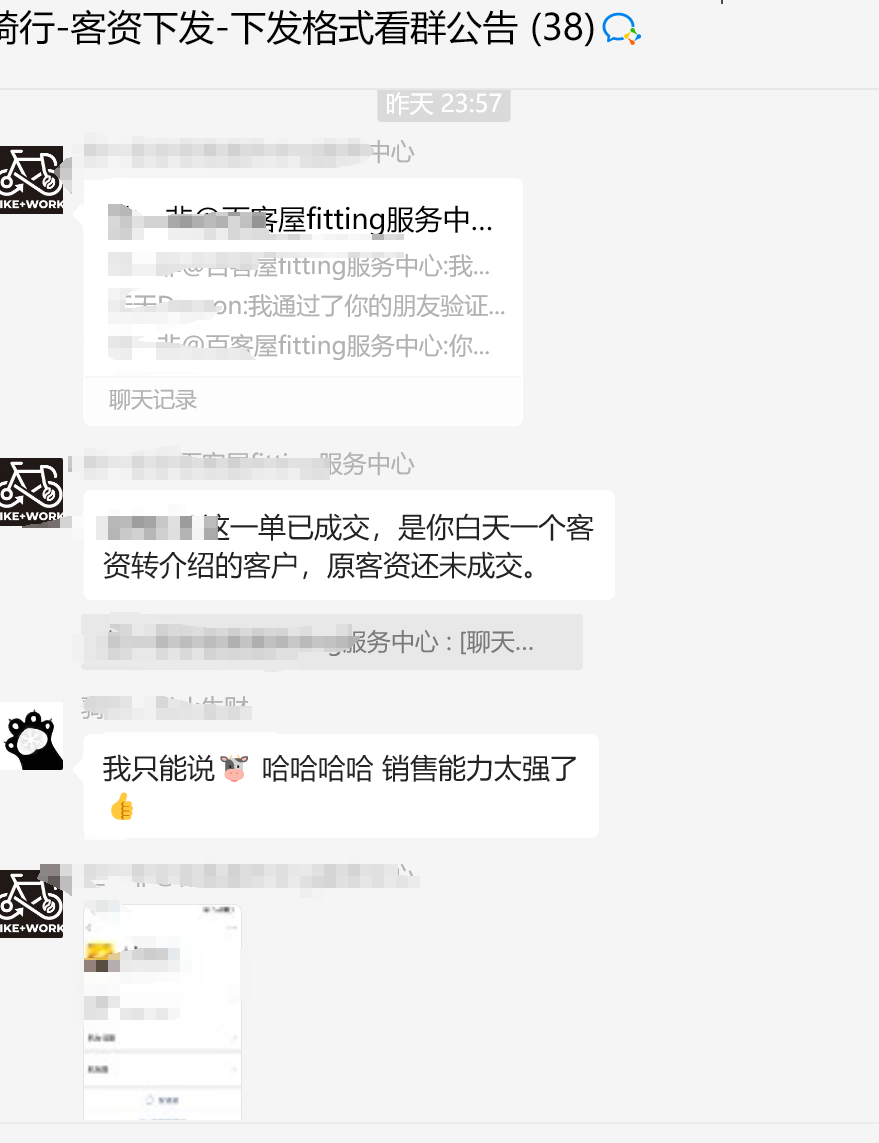This screenshot has height=1143, width=879.
Task: Open the quoted reply ending in [聊天…
Action: (332, 642)
